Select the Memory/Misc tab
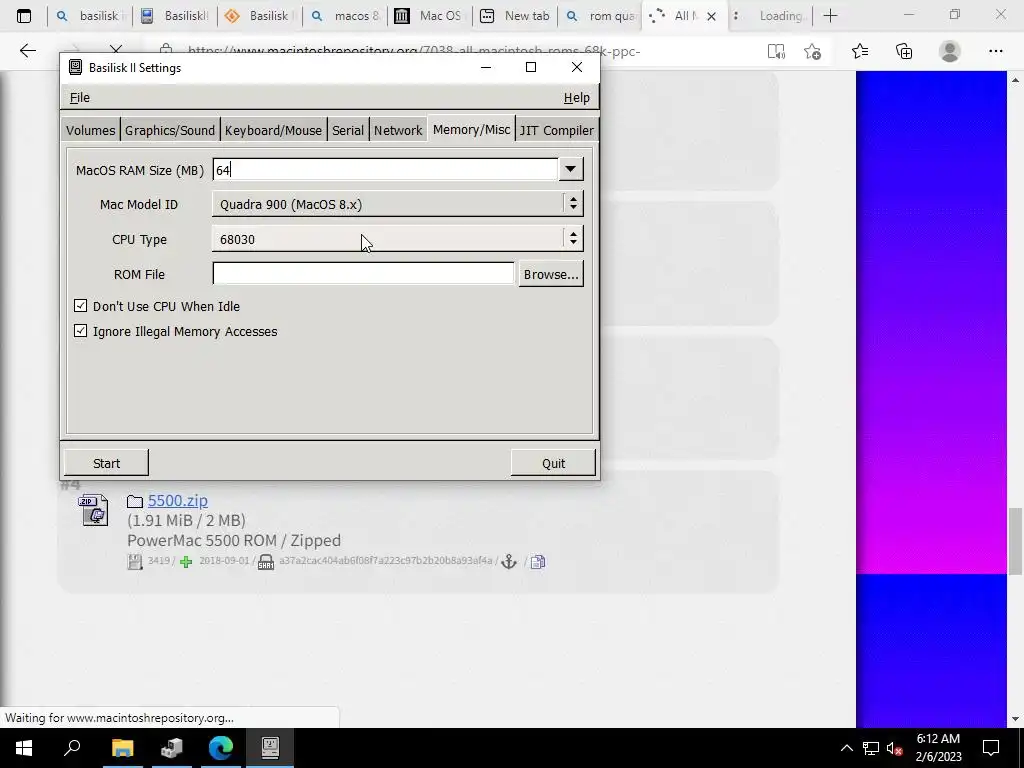This screenshot has width=1024, height=768. [471, 129]
